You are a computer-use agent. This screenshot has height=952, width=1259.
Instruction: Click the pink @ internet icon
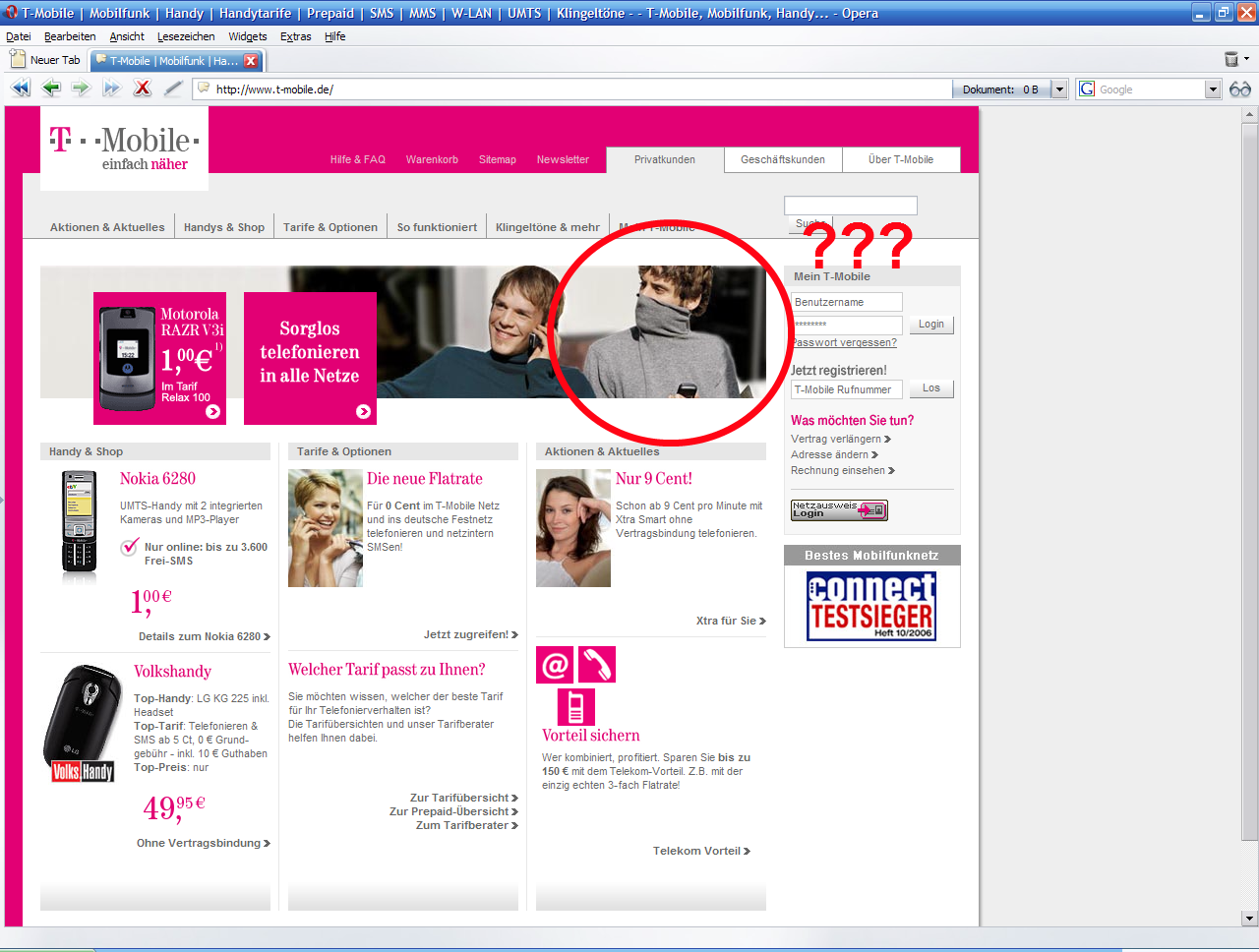point(555,665)
